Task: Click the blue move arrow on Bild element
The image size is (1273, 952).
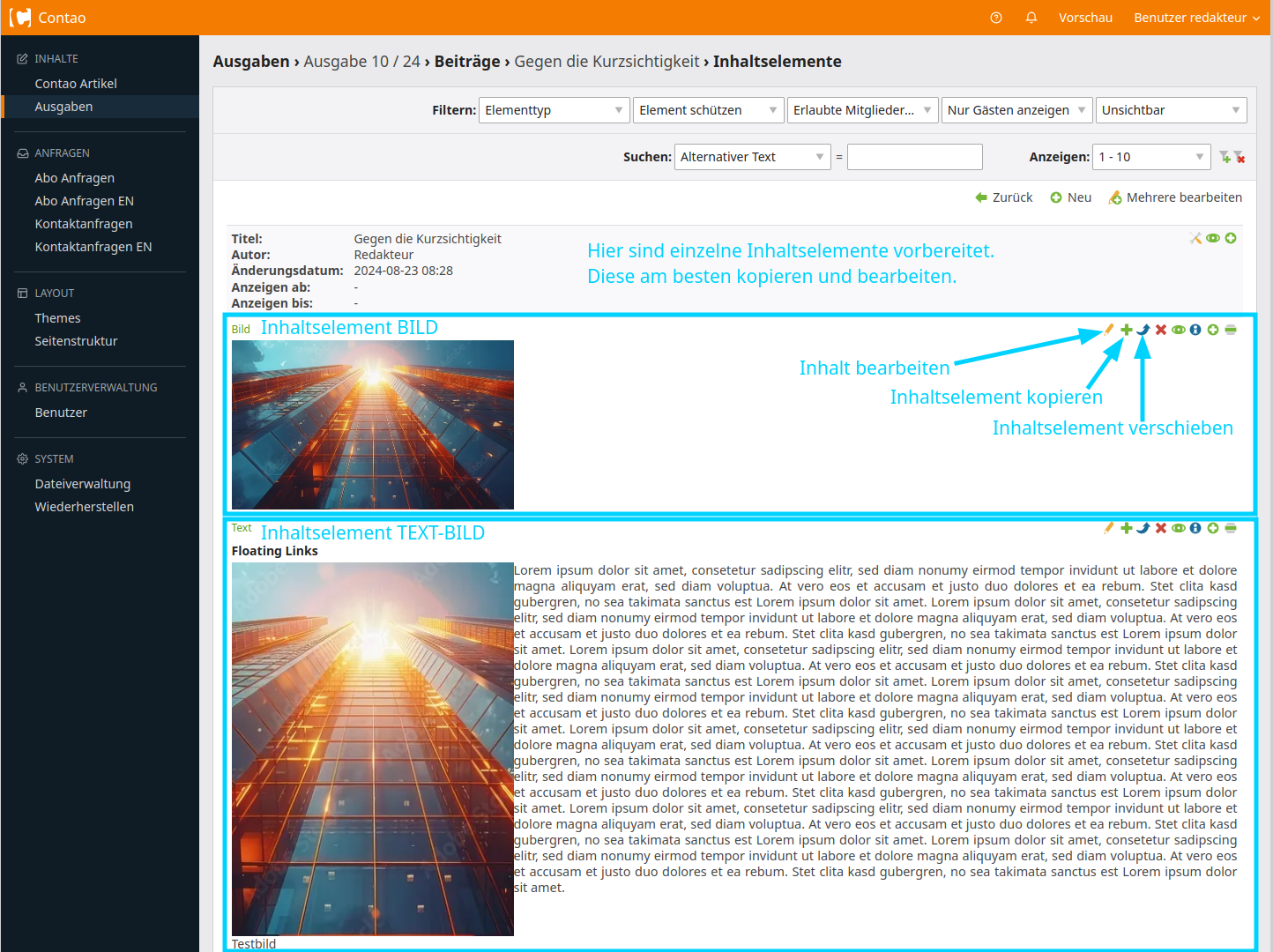Action: click(1143, 330)
